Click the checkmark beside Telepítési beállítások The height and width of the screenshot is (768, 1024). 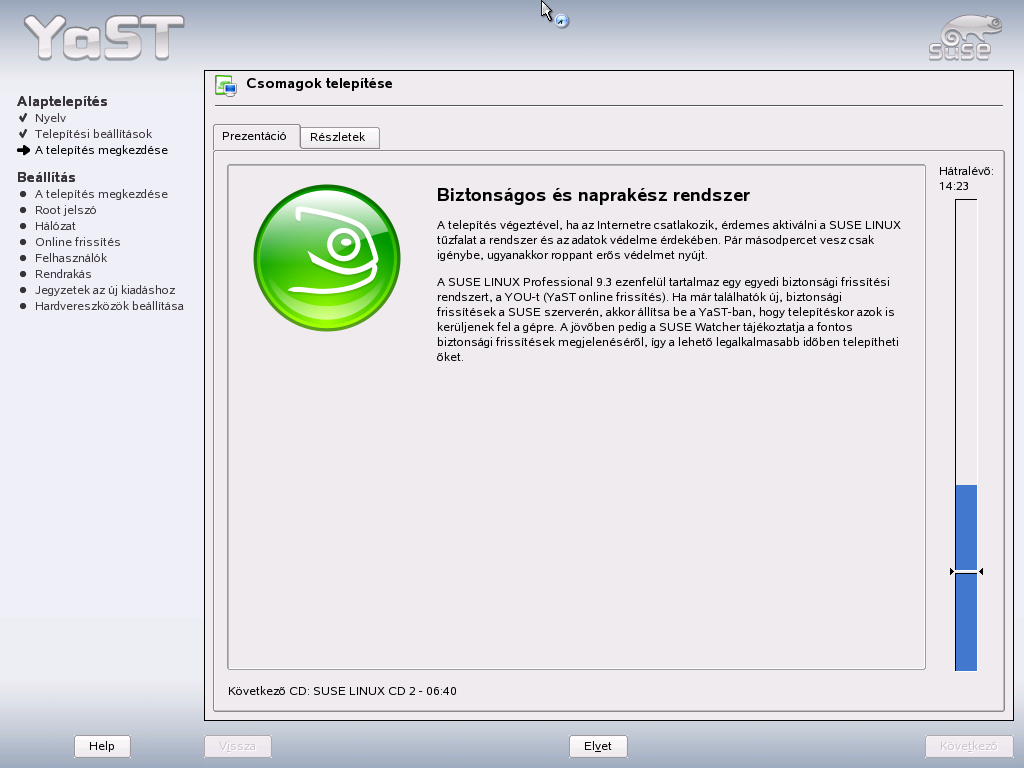[x=23, y=133]
